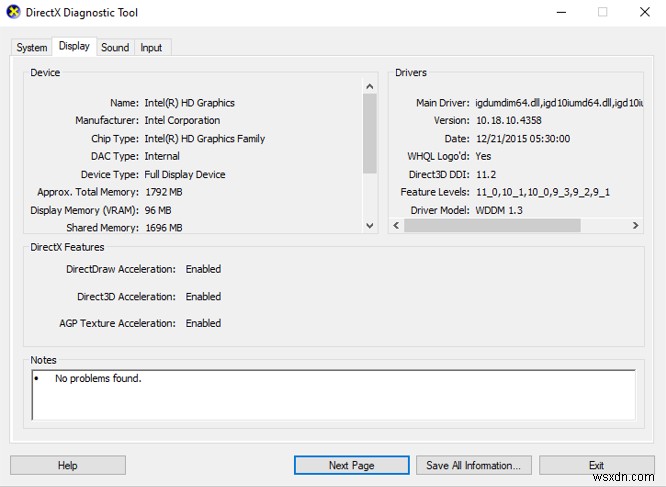This screenshot has height=487, width=666.
Task: Select the text 'Intel(R) HD Graphics' name value
Action: point(189,103)
